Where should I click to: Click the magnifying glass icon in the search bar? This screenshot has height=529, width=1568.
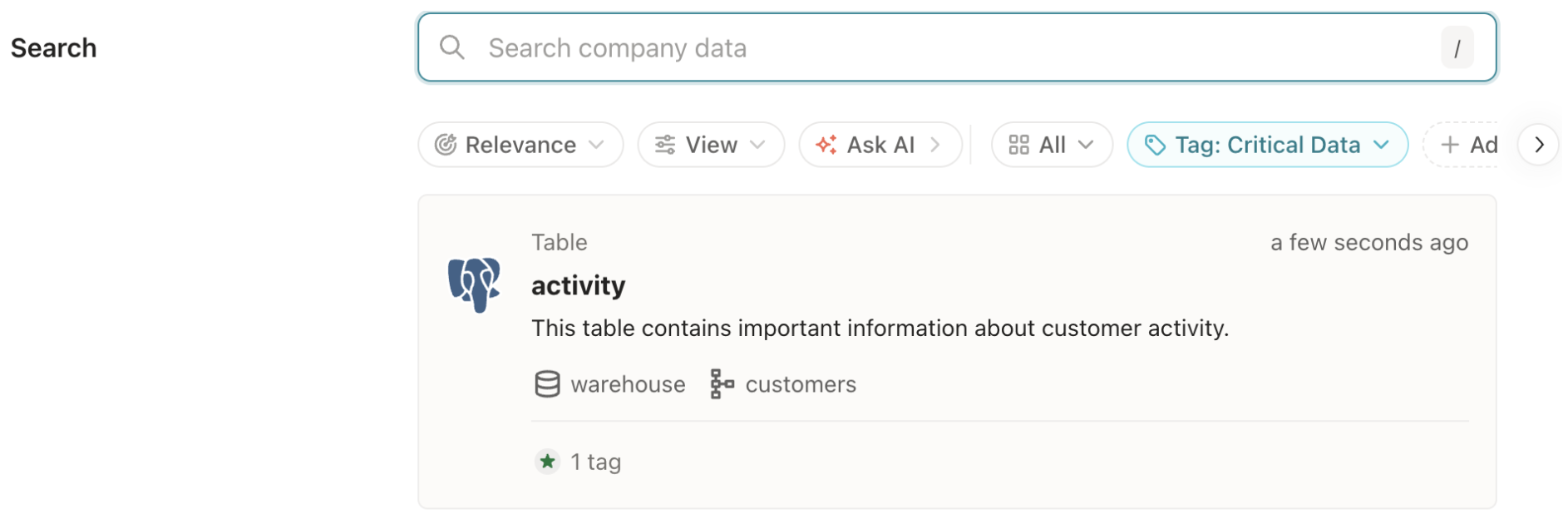[x=453, y=47]
